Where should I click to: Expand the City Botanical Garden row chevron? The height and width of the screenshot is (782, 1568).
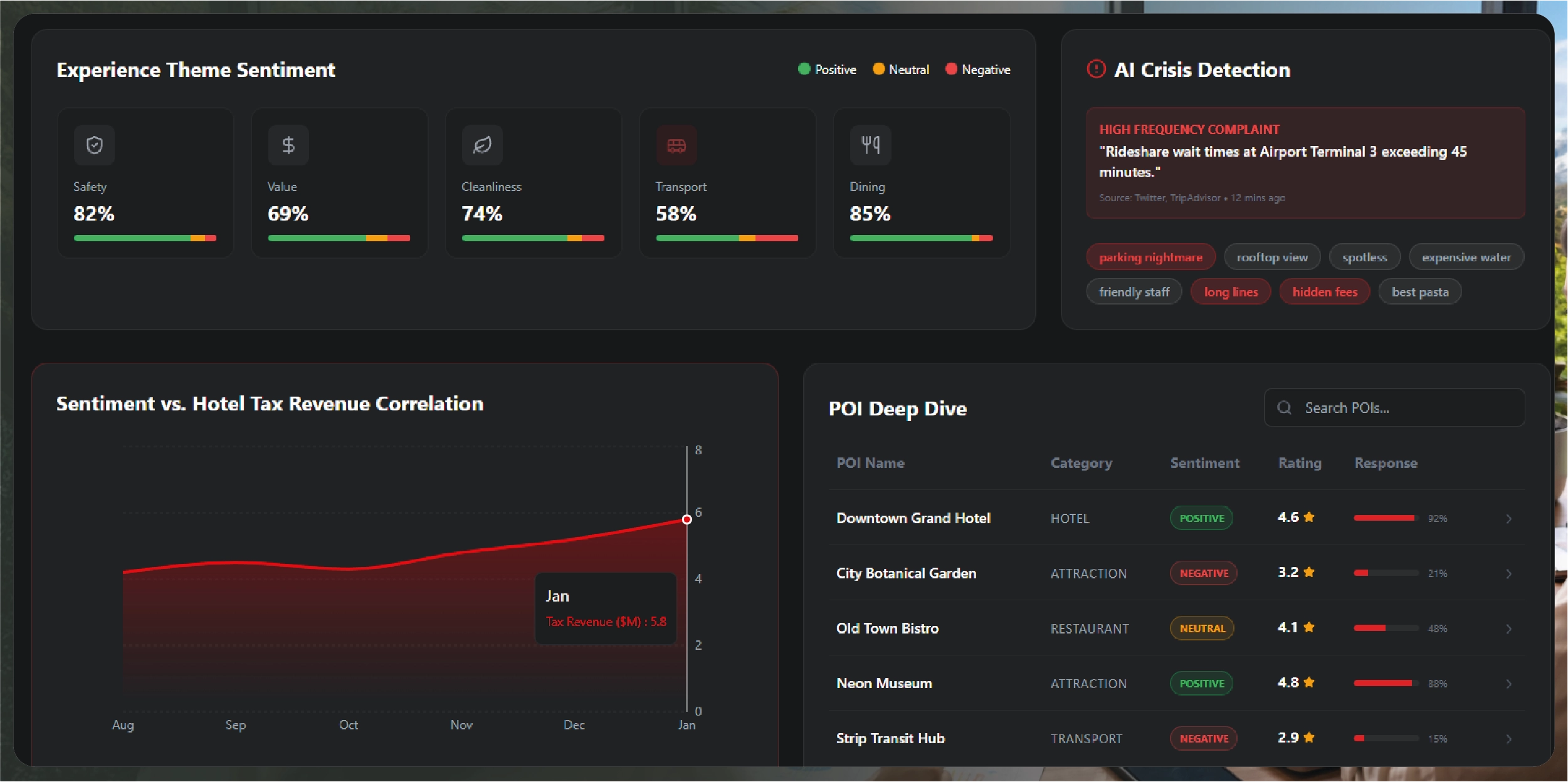(1508, 574)
